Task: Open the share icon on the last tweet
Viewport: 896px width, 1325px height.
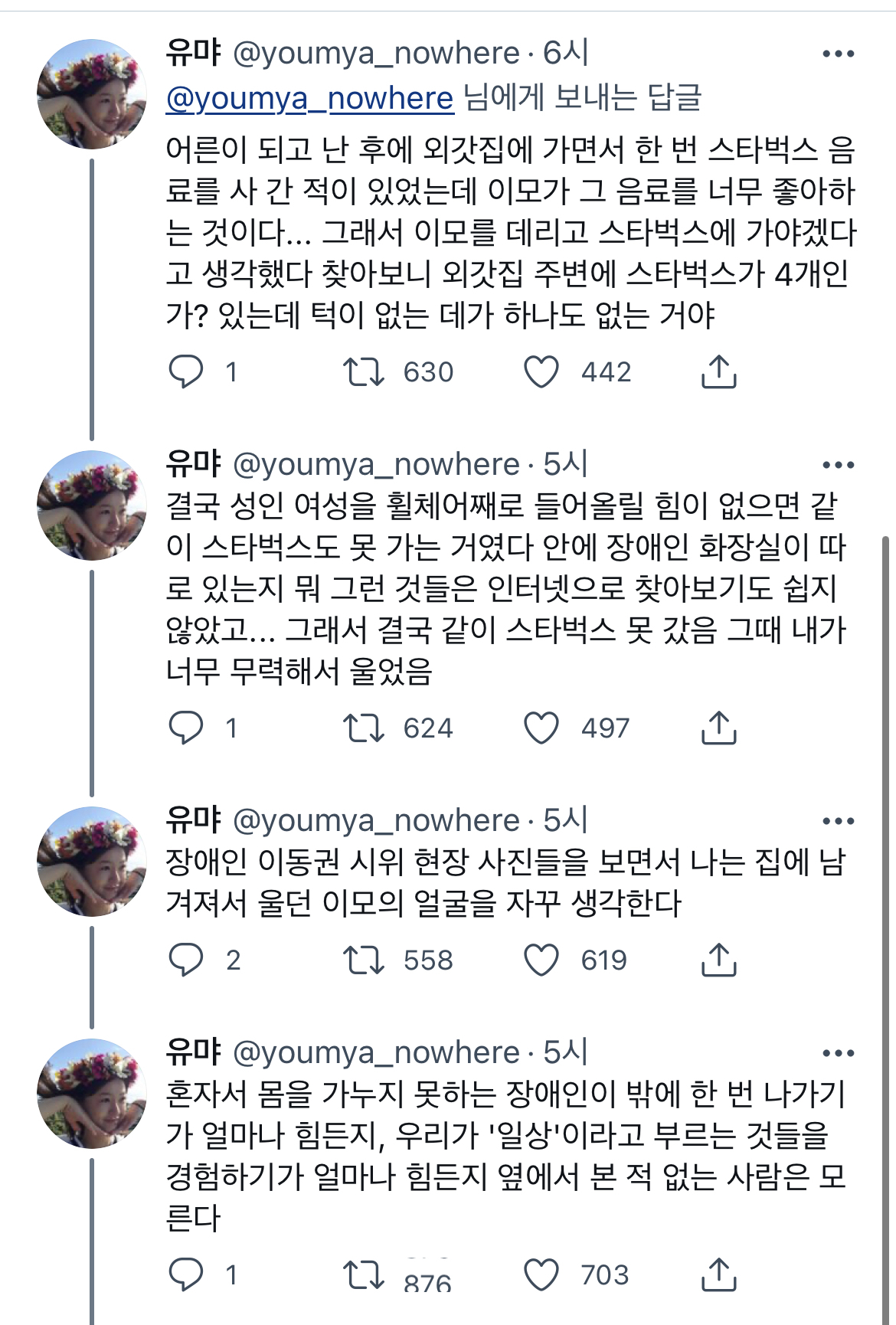Action: (x=718, y=1276)
